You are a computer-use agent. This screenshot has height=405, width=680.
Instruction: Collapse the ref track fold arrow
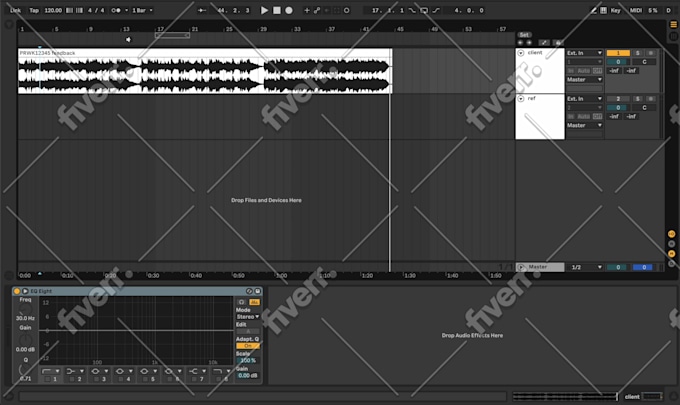pyautogui.click(x=521, y=99)
